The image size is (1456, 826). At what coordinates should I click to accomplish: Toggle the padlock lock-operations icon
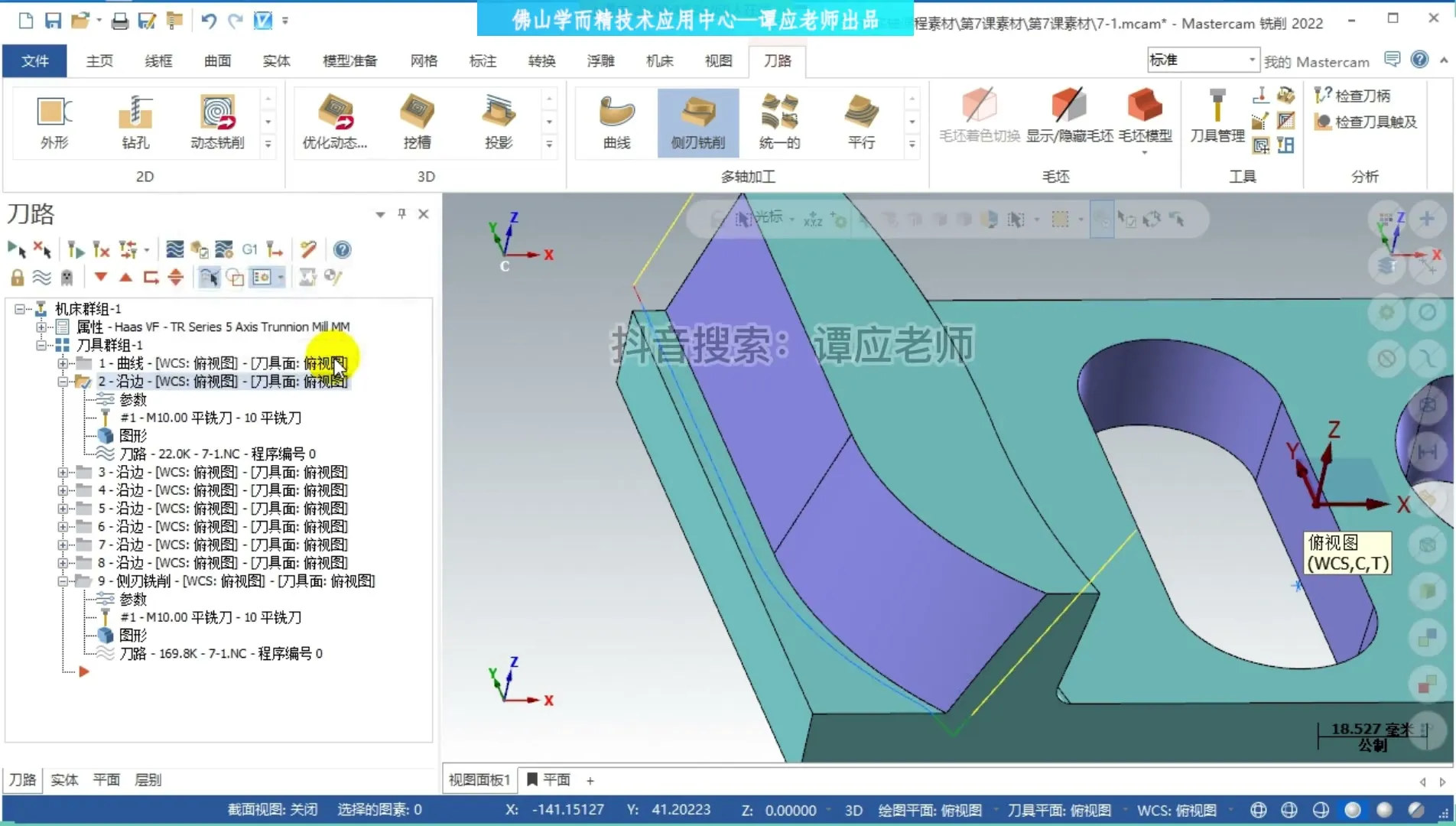(x=17, y=277)
